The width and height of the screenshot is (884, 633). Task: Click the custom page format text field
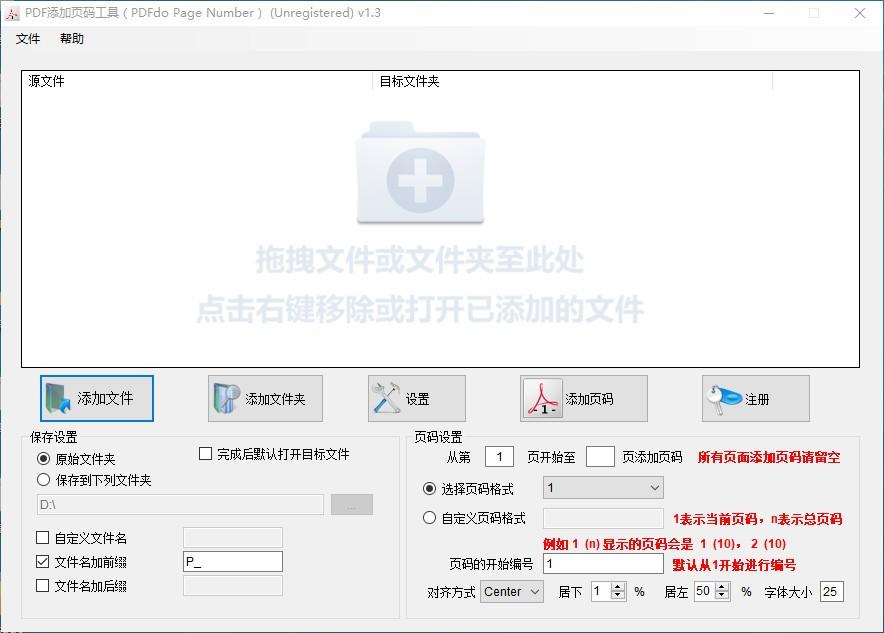[x=603, y=518]
